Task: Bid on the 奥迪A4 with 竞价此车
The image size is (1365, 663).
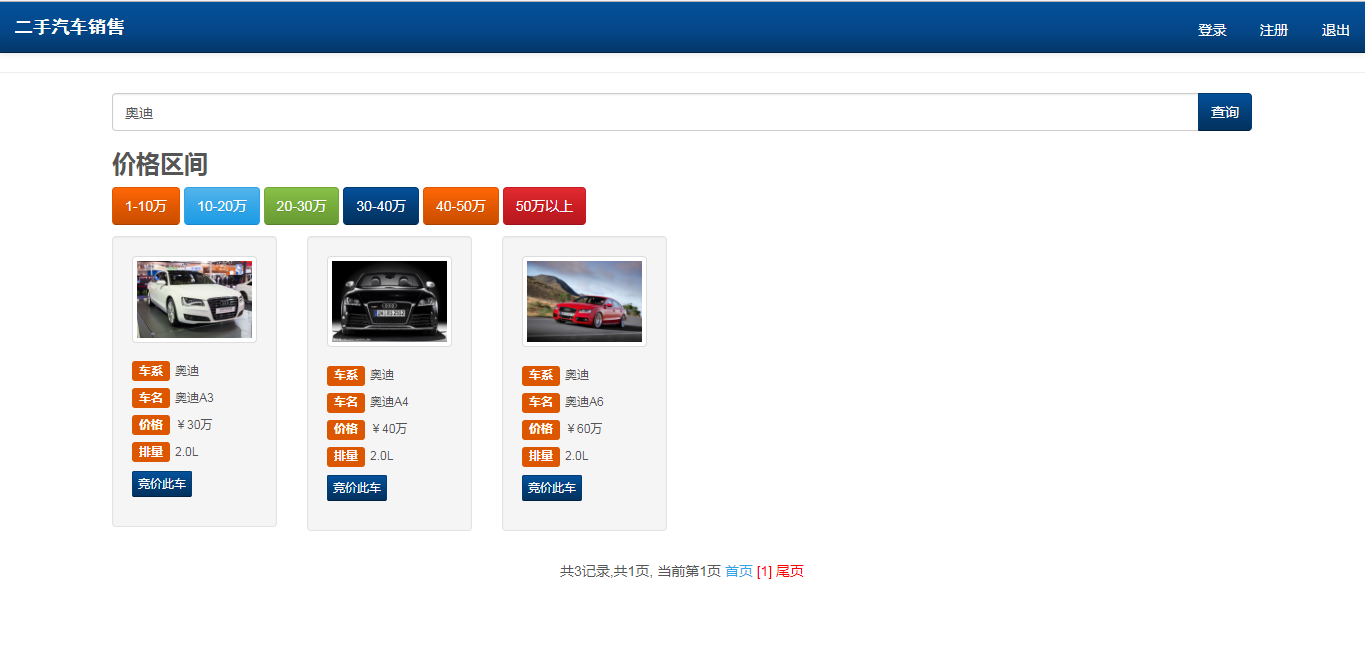Action: coord(357,488)
